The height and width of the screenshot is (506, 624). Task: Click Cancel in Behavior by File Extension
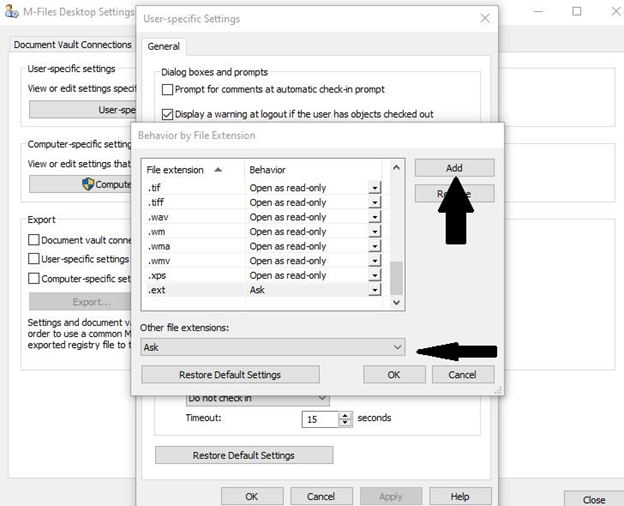coord(463,375)
